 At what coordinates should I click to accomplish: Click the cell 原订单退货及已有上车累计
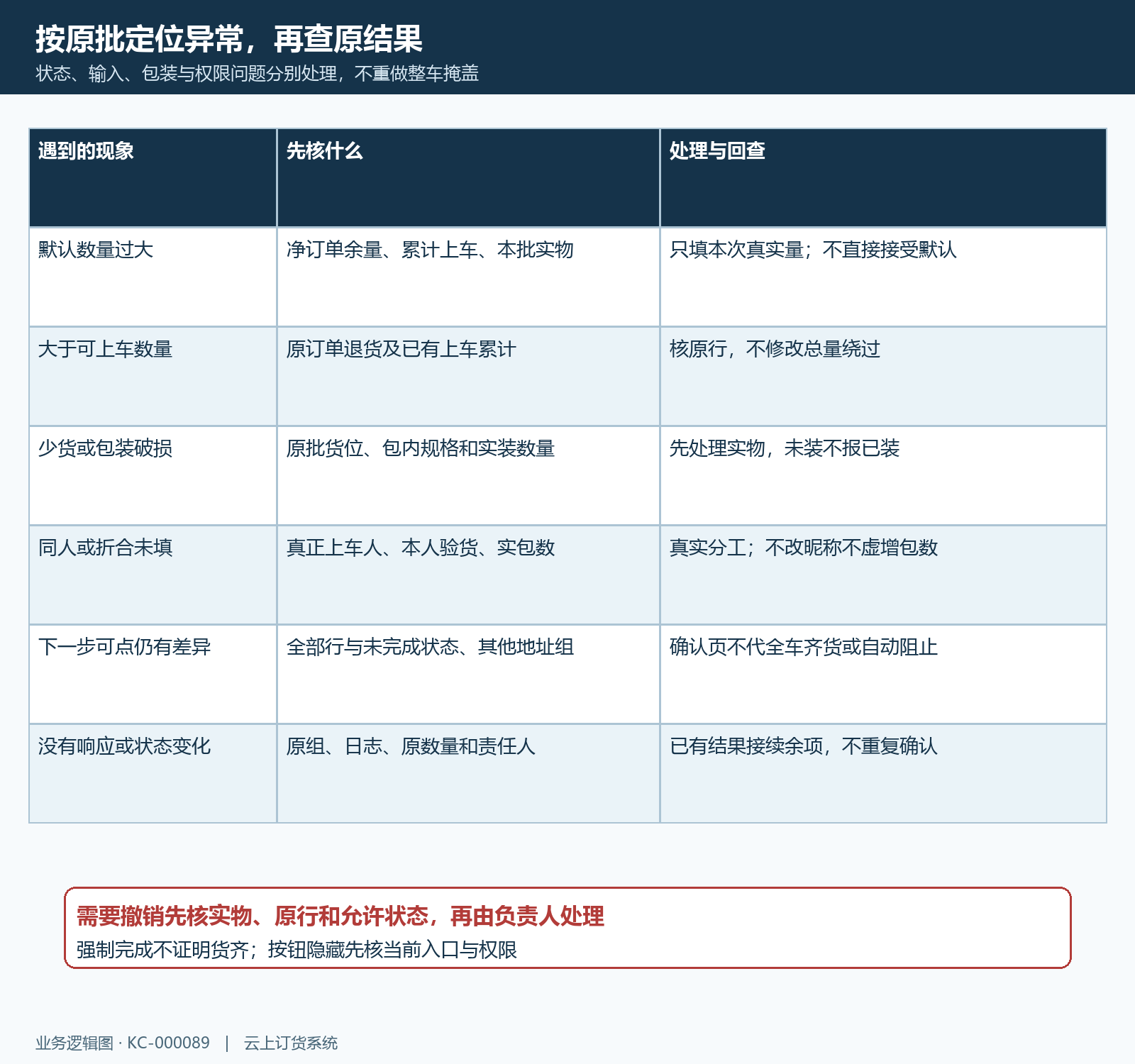[x=468, y=376]
